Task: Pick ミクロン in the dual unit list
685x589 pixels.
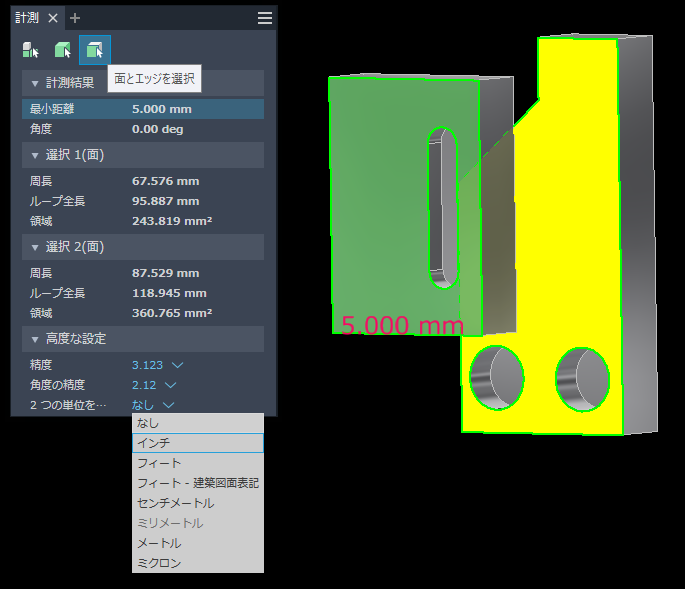Action: coord(197,563)
